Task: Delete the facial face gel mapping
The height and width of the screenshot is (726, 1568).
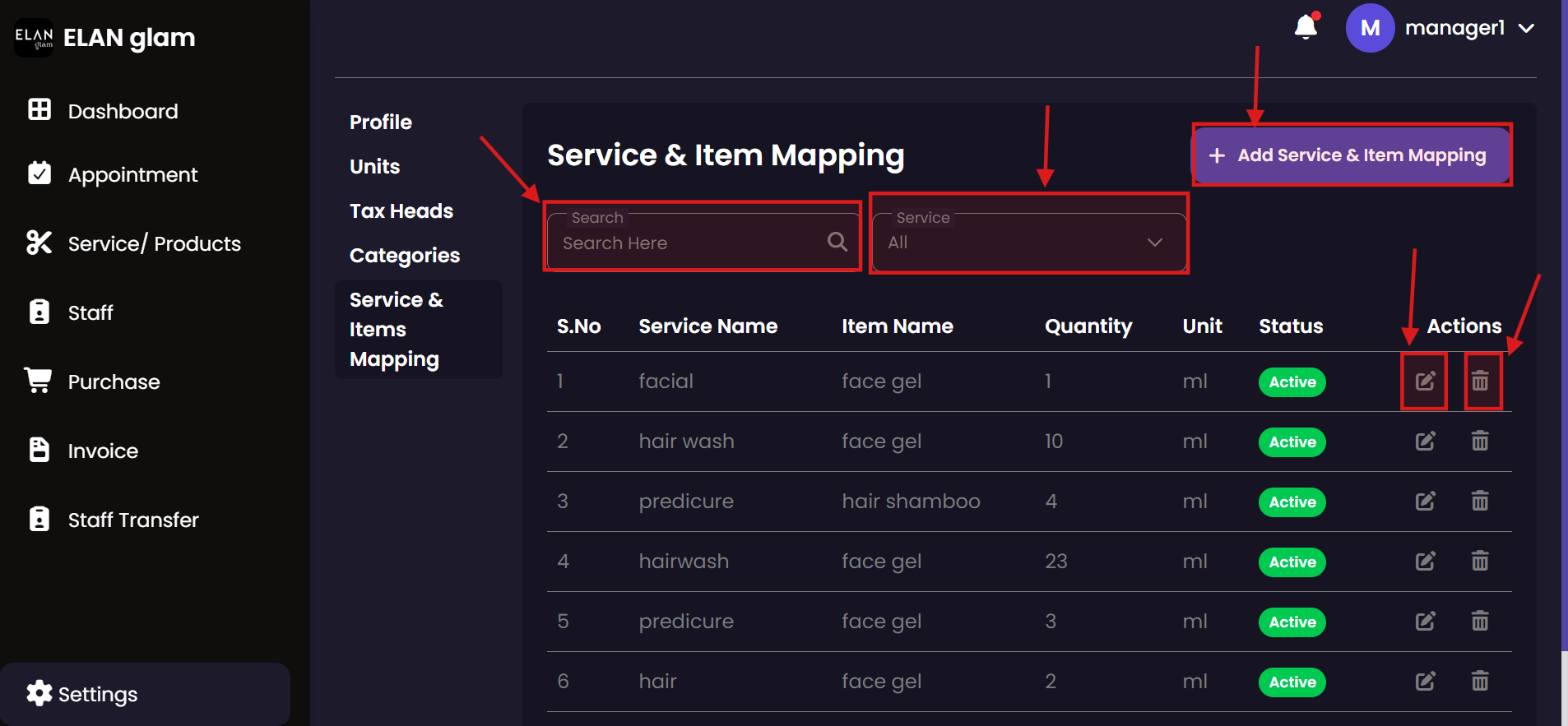Action: point(1480,381)
